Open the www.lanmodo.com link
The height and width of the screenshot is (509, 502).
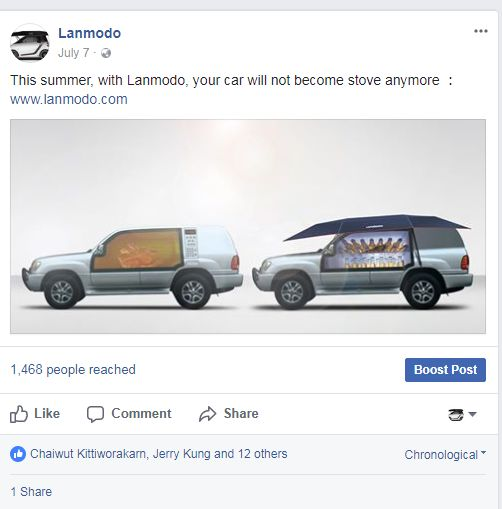(69, 99)
